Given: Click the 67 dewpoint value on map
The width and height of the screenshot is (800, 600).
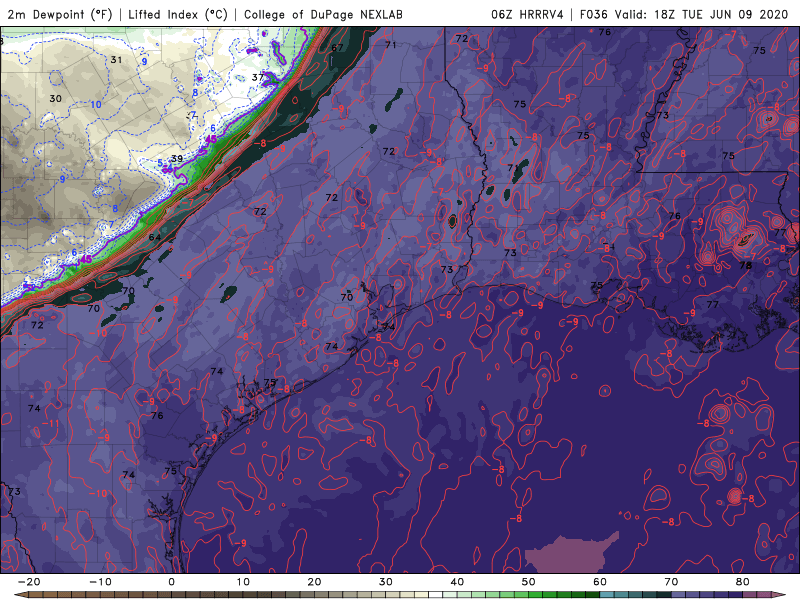Looking at the screenshot, I should pos(337,47).
